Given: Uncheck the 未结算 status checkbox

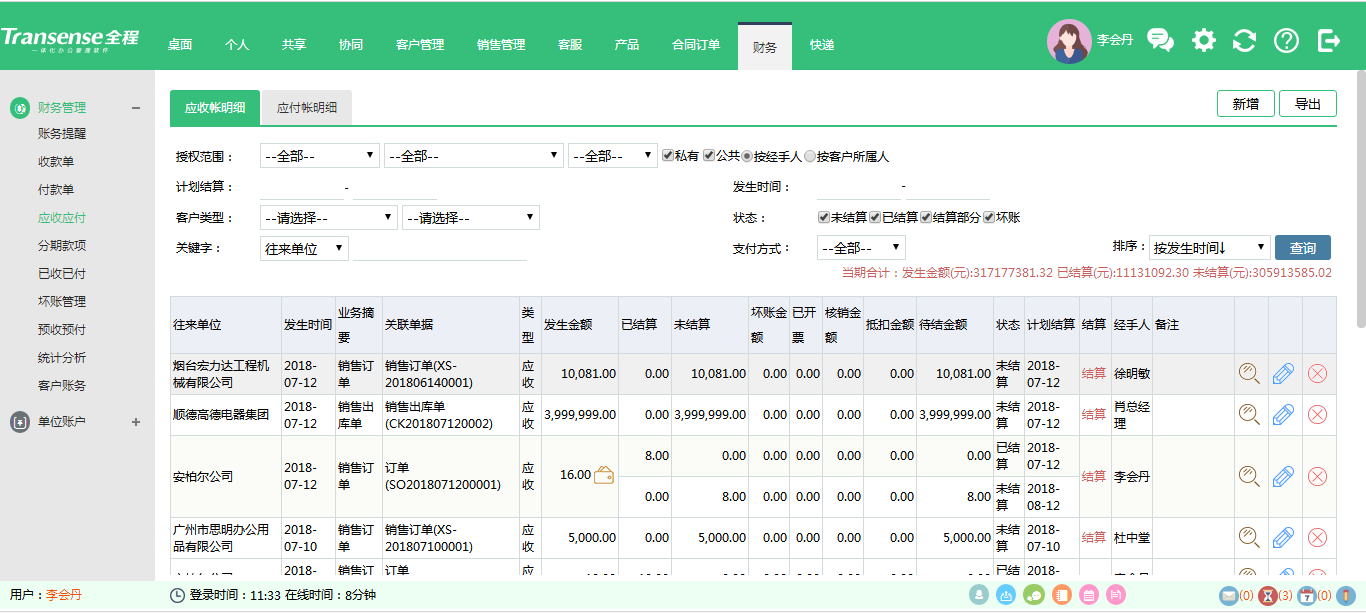Looking at the screenshot, I should point(824,217).
